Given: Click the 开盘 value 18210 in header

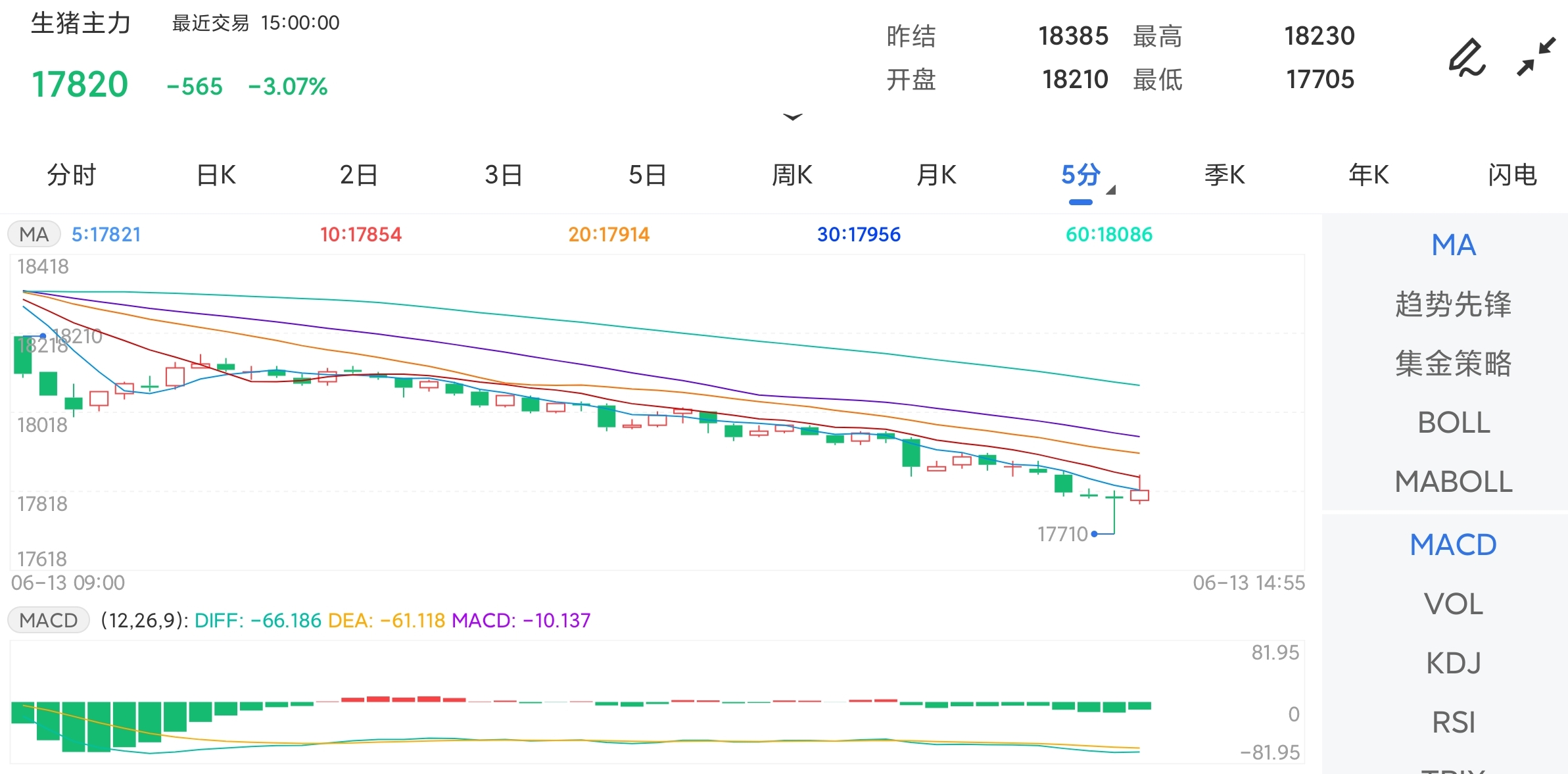Looking at the screenshot, I should (x=1076, y=80).
